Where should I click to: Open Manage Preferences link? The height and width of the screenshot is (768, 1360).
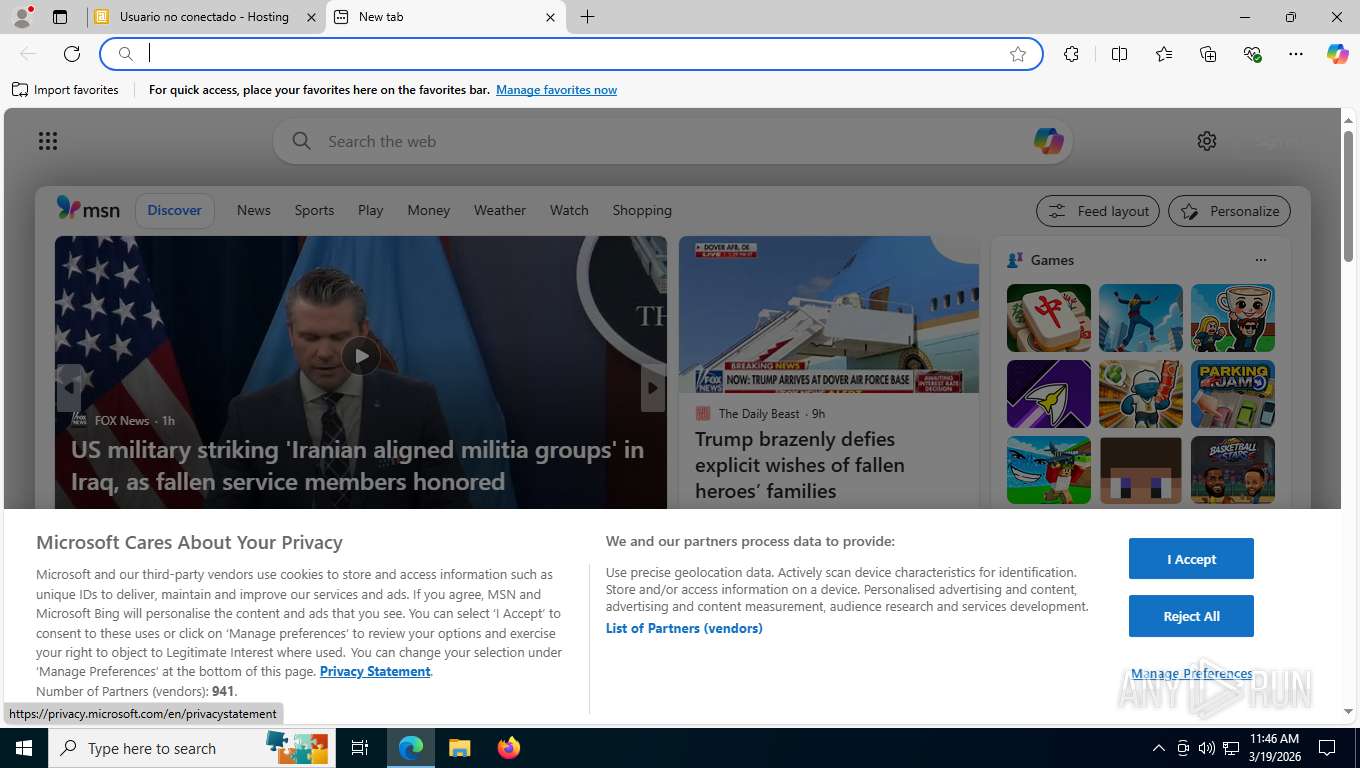click(1191, 673)
